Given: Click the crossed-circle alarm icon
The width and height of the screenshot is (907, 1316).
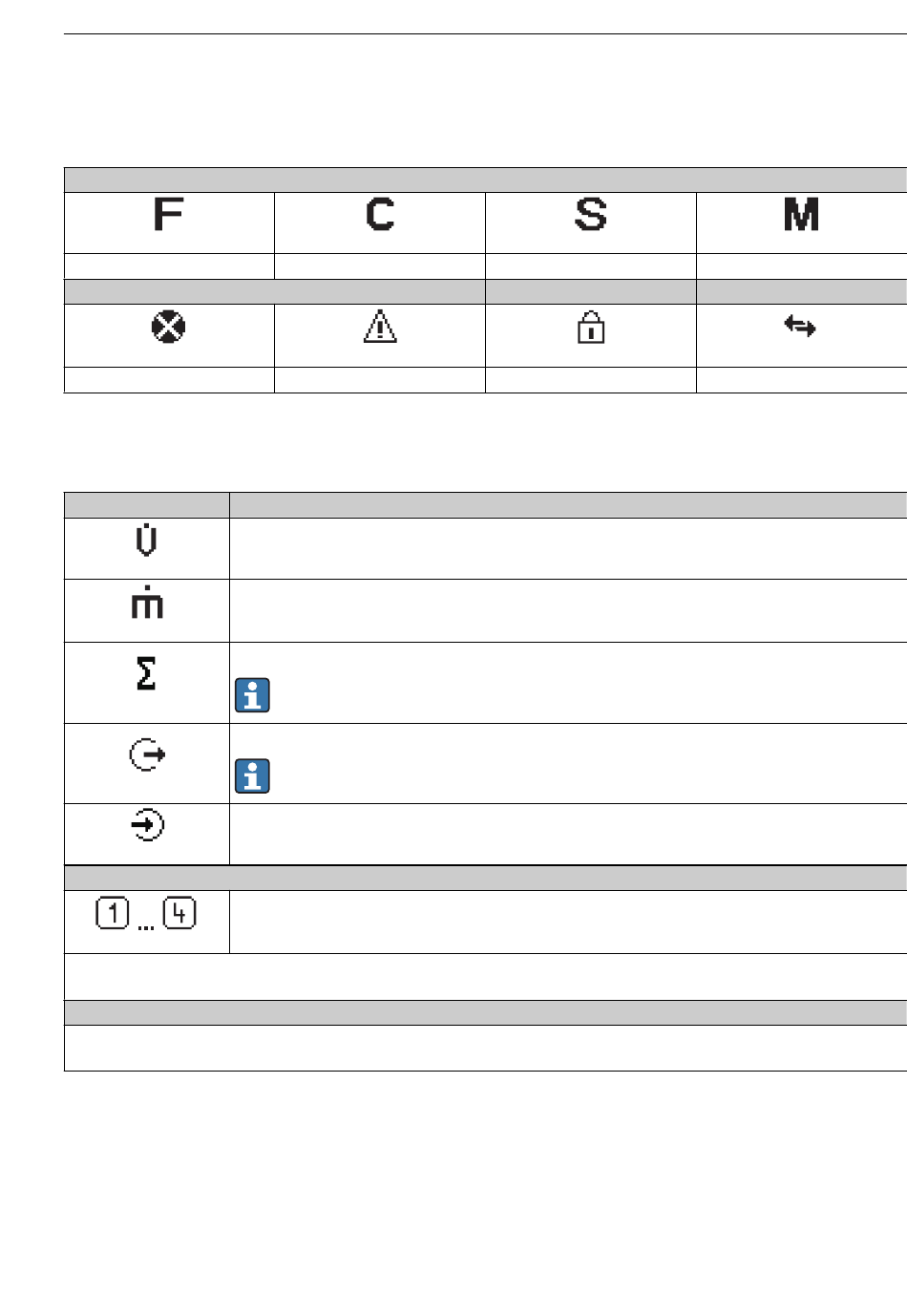Looking at the screenshot, I should (168, 328).
